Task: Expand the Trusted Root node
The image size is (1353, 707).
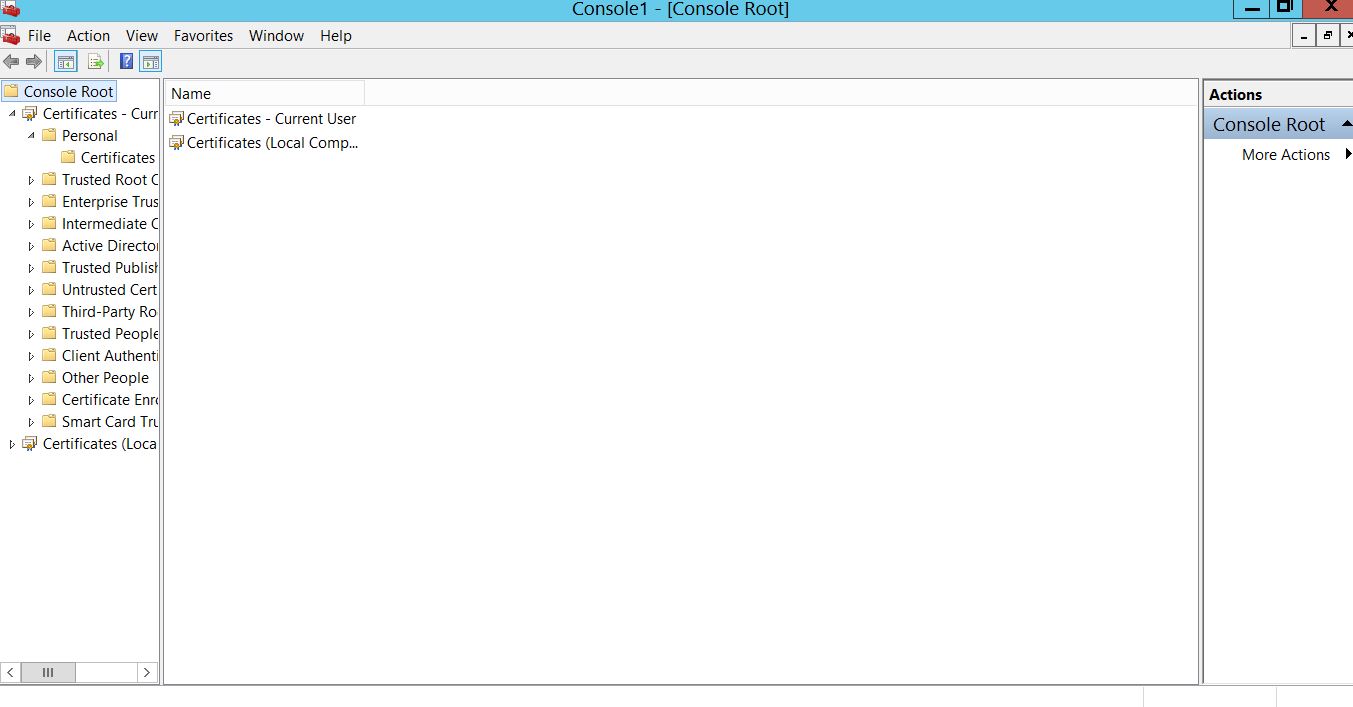Action: point(31,180)
